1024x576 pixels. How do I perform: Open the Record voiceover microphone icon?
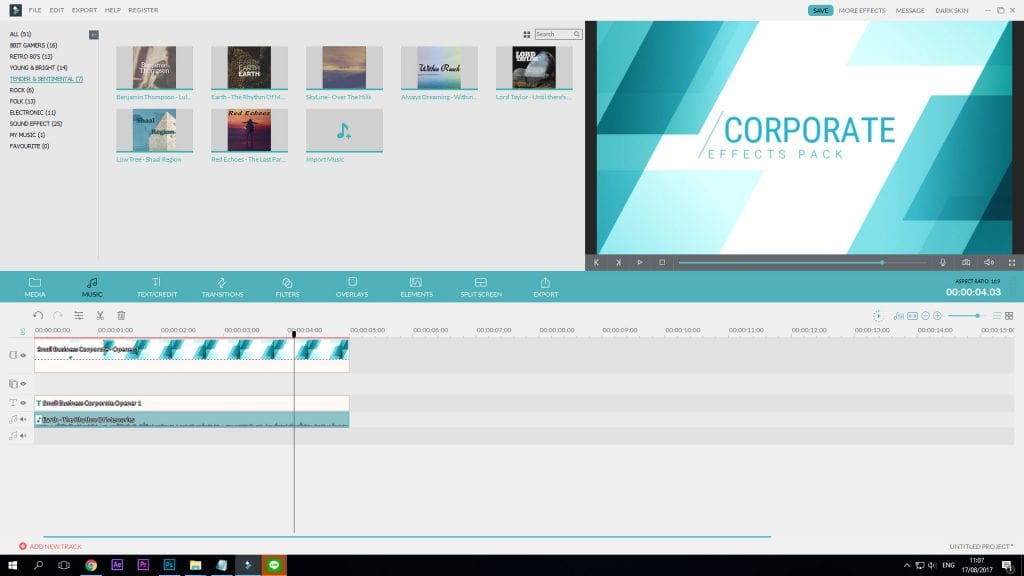944,262
